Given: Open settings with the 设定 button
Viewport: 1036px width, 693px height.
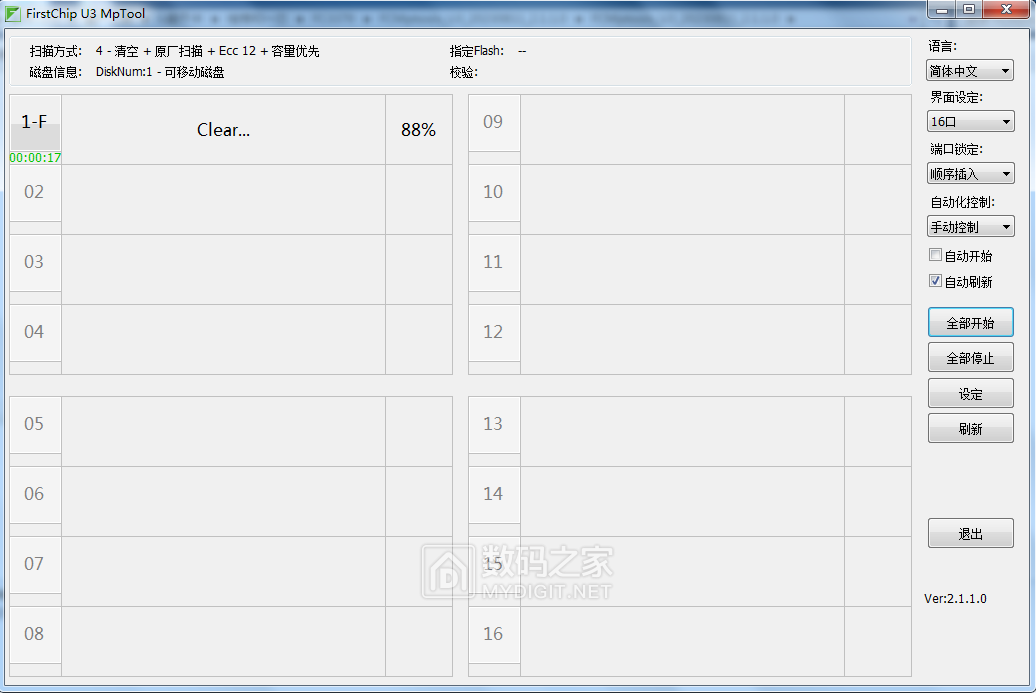Looking at the screenshot, I should 970,394.
